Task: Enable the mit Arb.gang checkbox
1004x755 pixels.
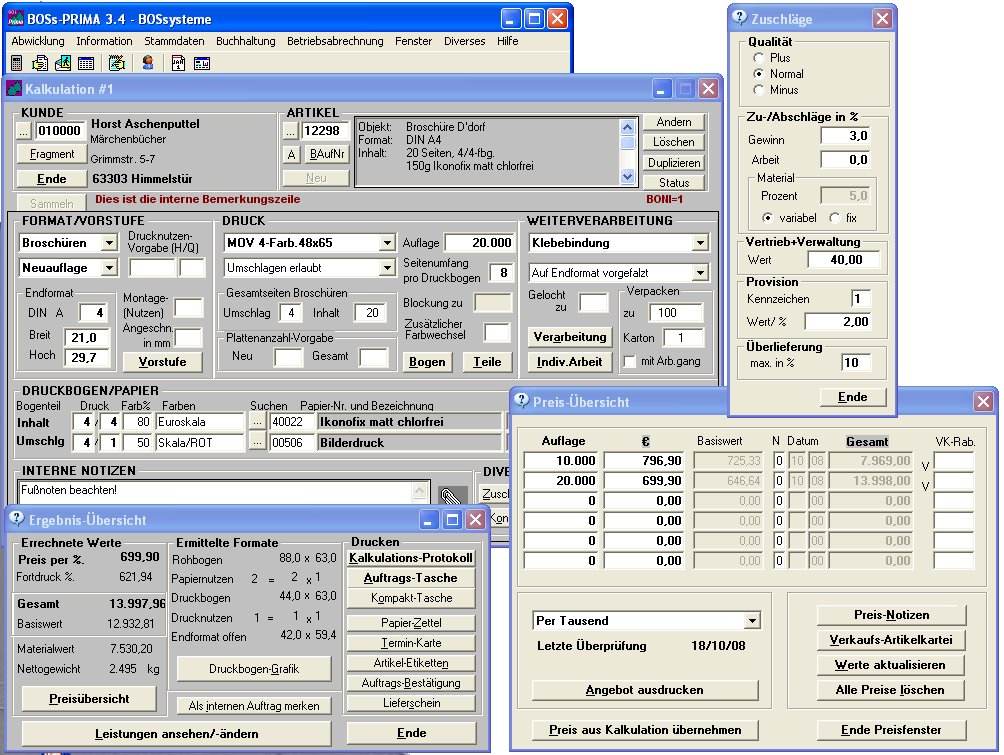Action: [x=630, y=362]
